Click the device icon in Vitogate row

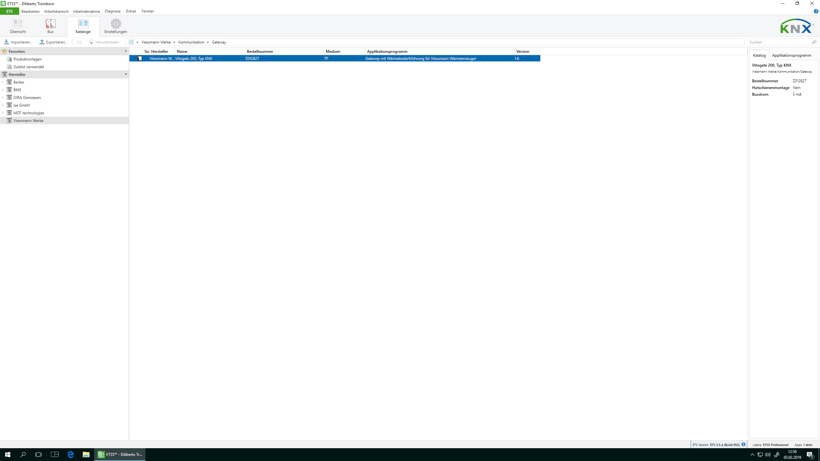140,59
